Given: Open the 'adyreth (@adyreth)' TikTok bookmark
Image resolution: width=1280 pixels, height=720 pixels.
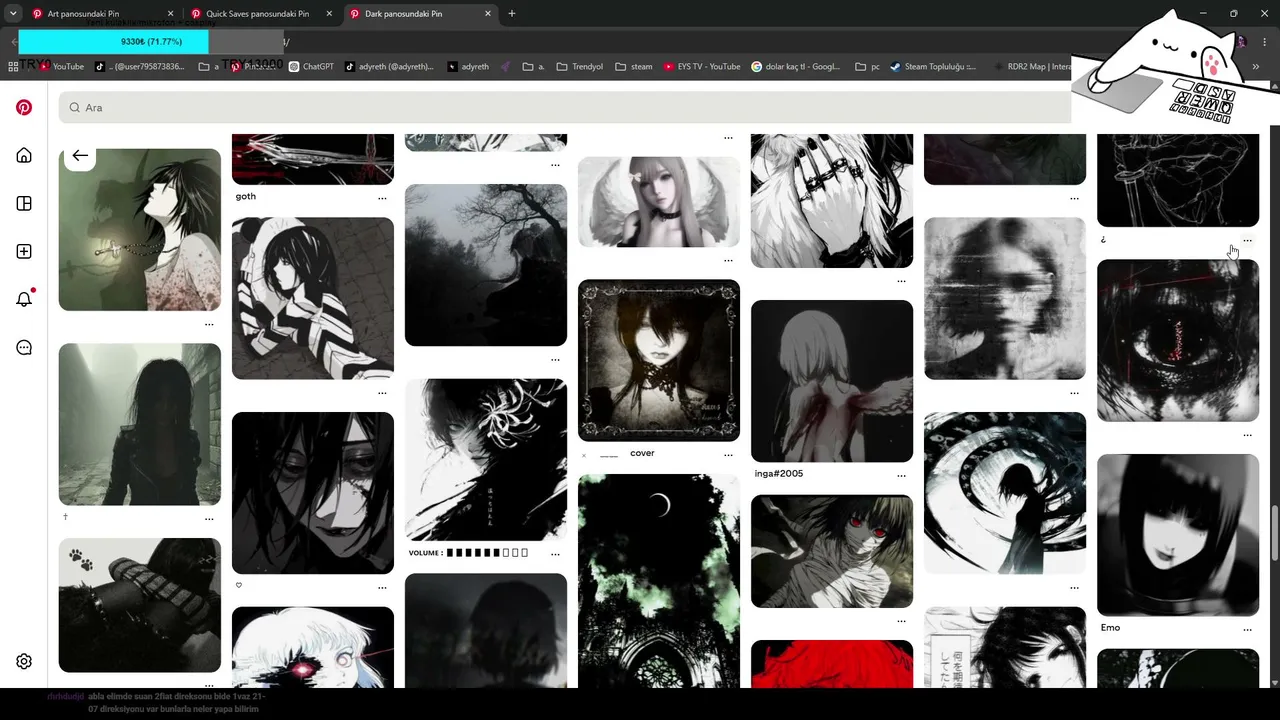Looking at the screenshot, I should click(x=389, y=67).
